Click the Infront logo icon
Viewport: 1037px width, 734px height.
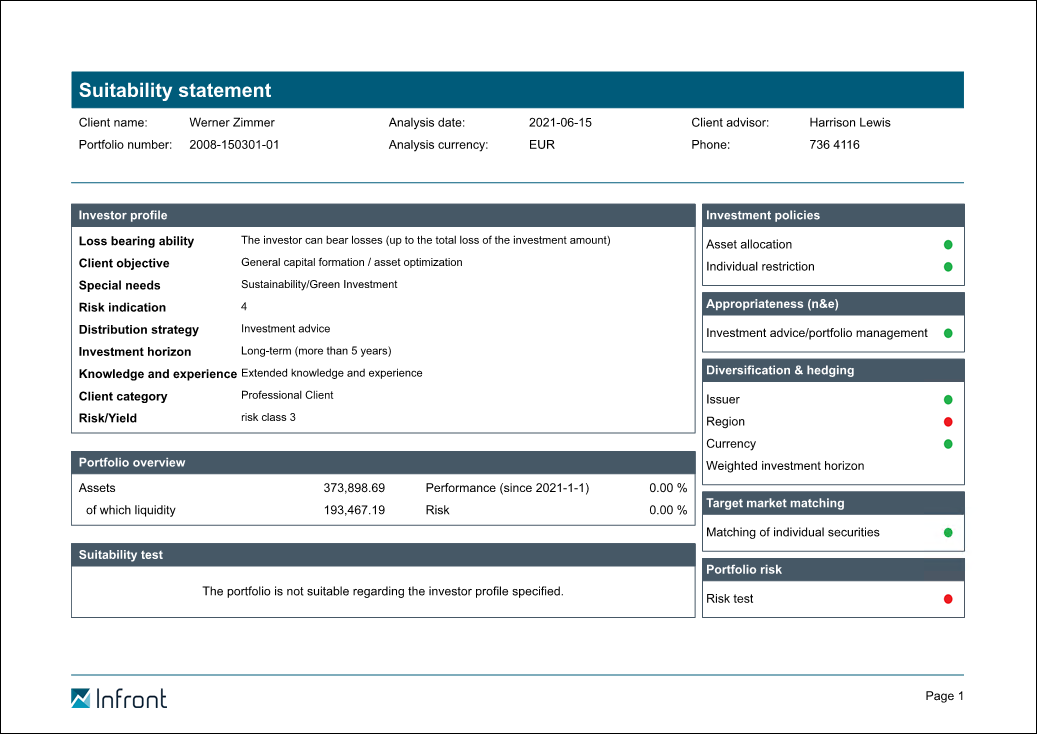(x=81, y=698)
